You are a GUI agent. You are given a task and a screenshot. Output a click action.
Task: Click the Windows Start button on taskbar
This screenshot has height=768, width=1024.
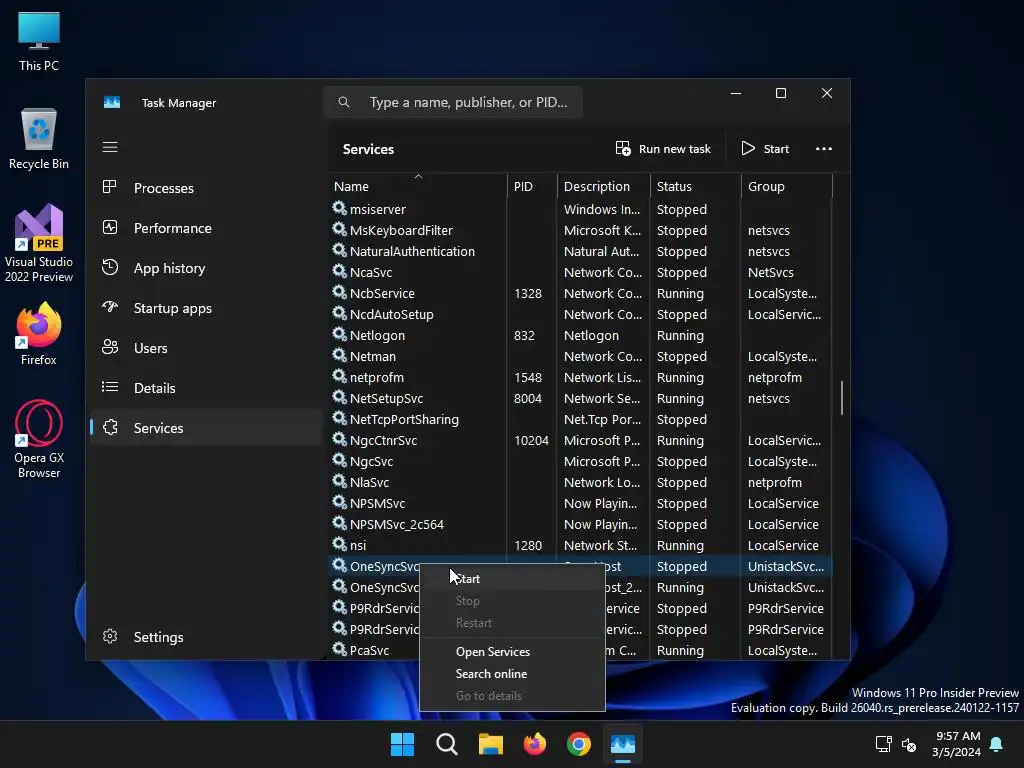click(x=402, y=744)
